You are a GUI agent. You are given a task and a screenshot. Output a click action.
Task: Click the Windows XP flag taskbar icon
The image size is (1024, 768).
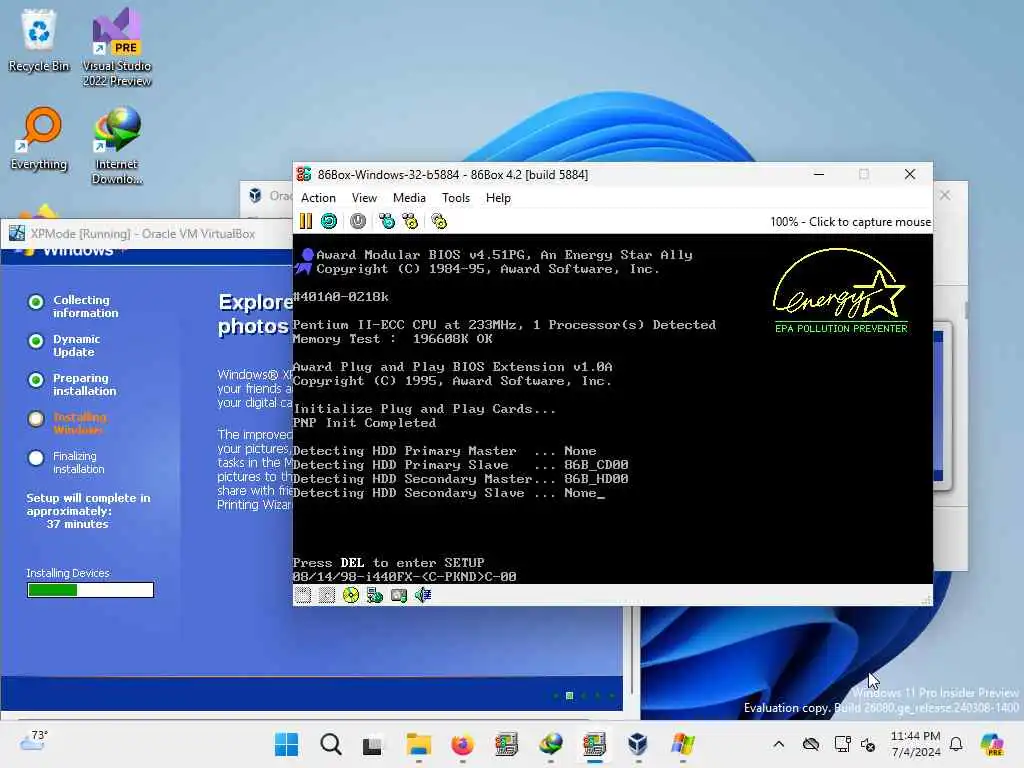point(682,744)
